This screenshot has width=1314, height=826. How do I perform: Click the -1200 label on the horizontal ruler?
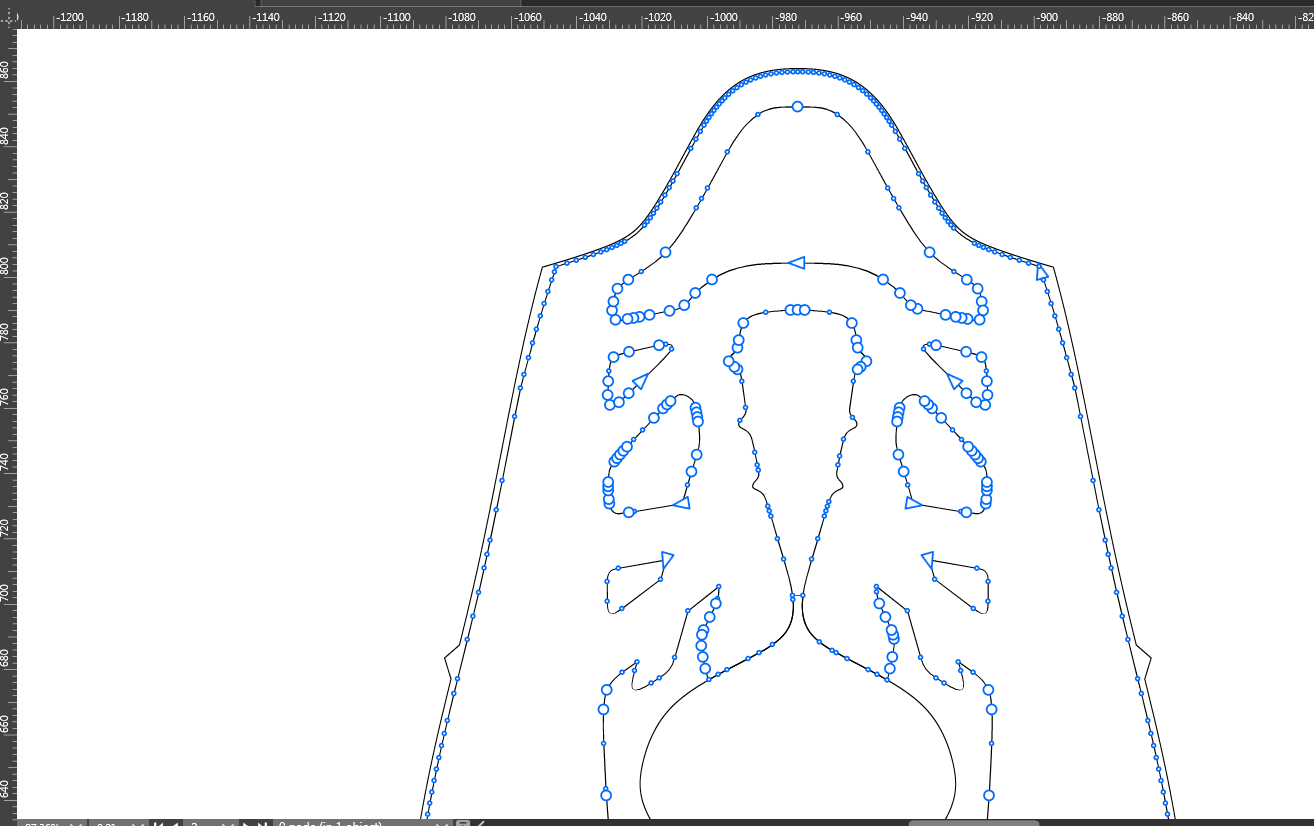[70, 18]
